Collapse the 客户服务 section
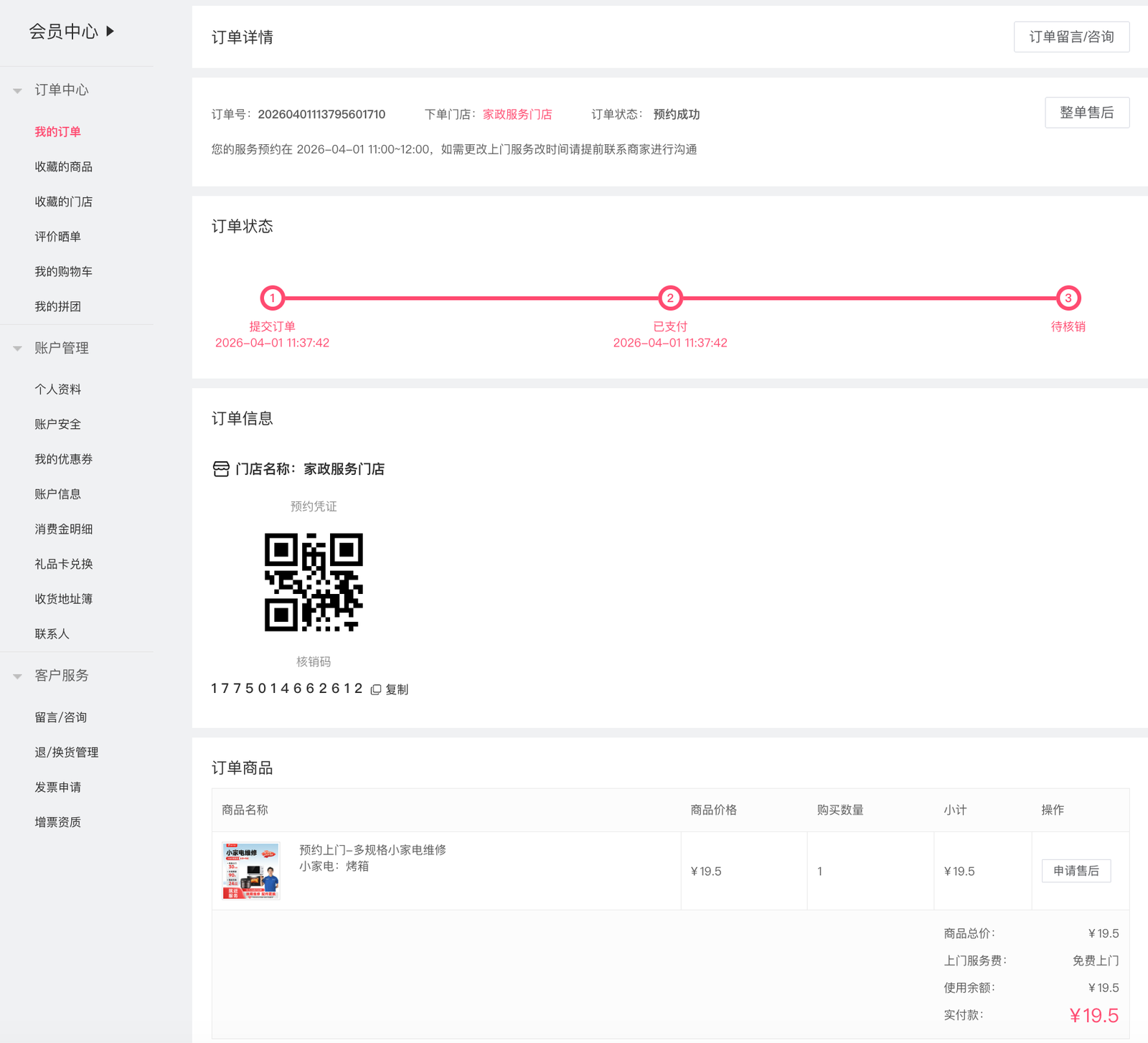The image size is (1148, 1043). pos(17,675)
